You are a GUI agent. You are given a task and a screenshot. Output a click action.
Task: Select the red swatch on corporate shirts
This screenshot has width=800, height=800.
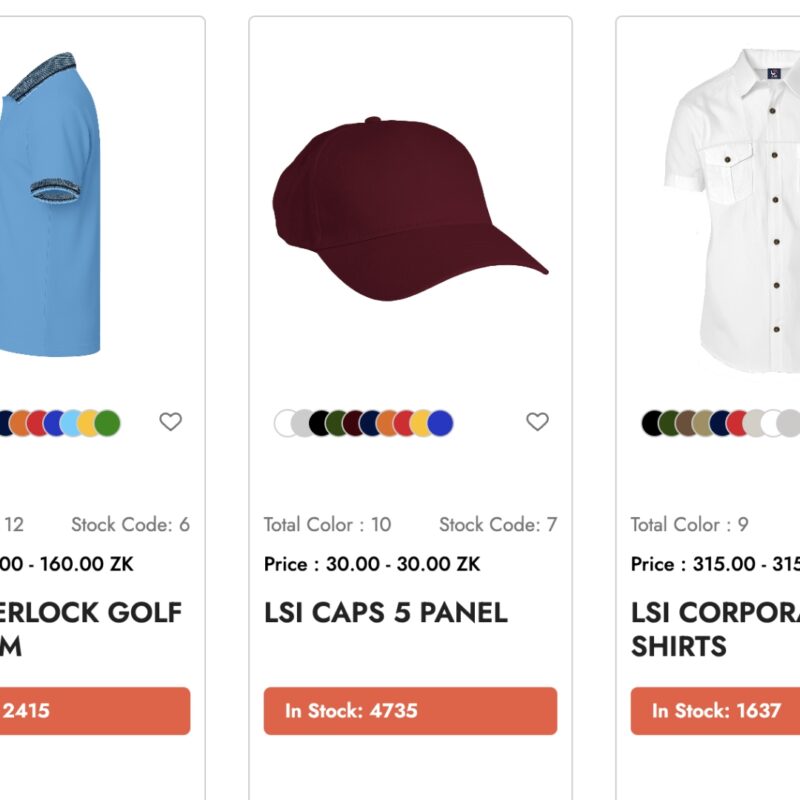pos(737,422)
